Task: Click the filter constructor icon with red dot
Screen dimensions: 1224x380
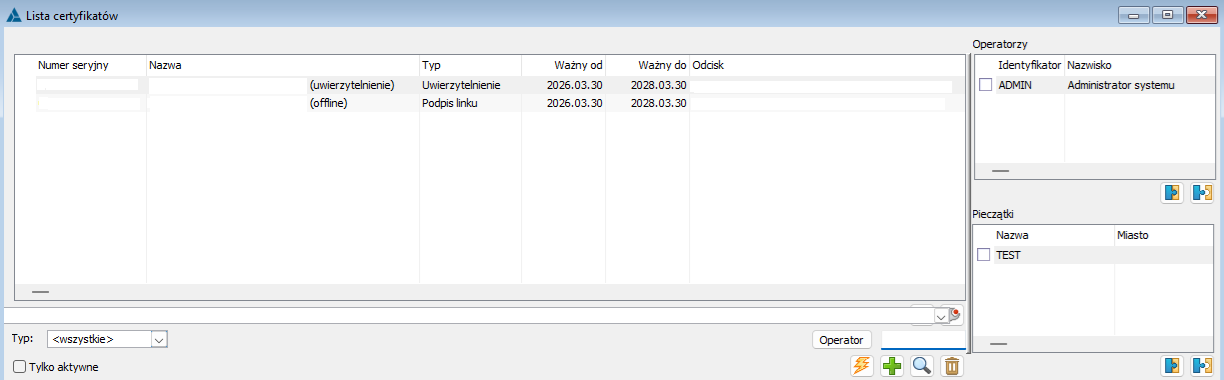Action: pyautogui.click(x=956, y=315)
